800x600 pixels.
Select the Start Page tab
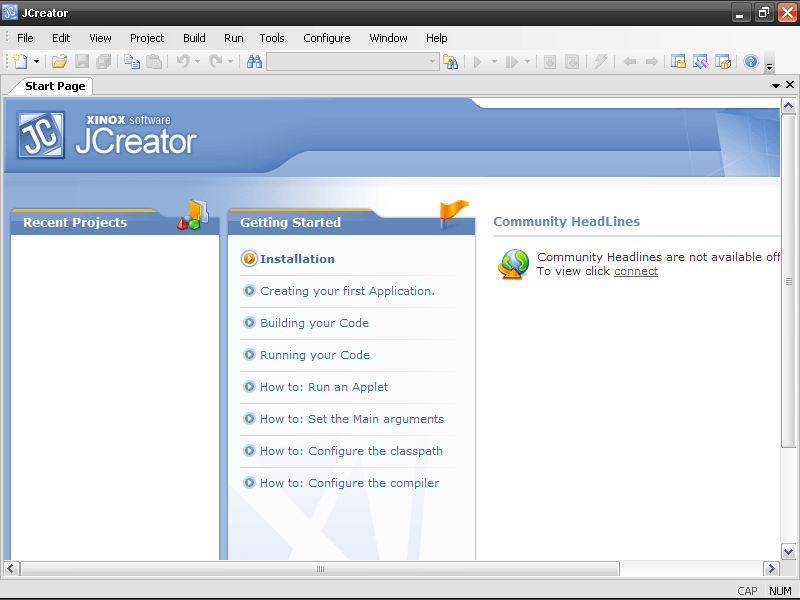55,86
